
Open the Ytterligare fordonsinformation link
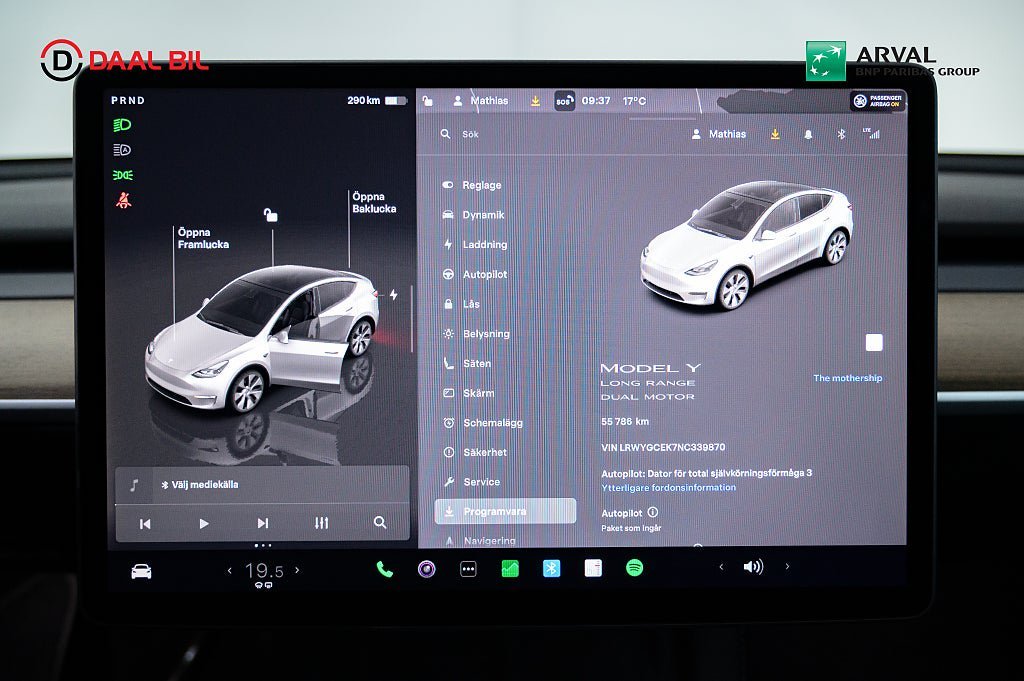(668, 488)
